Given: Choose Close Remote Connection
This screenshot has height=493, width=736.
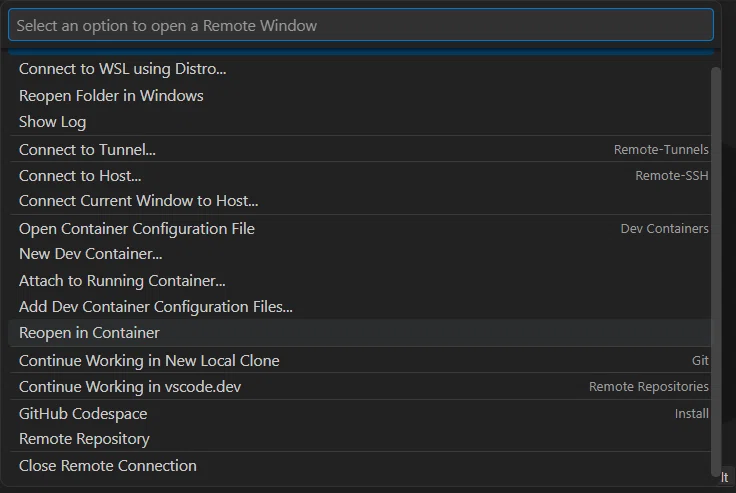Looking at the screenshot, I should click(x=360, y=466).
